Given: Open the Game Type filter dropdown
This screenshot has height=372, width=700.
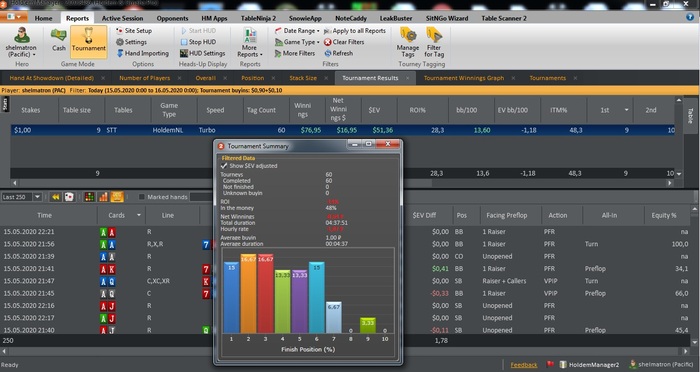Looking at the screenshot, I should coord(297,42).
